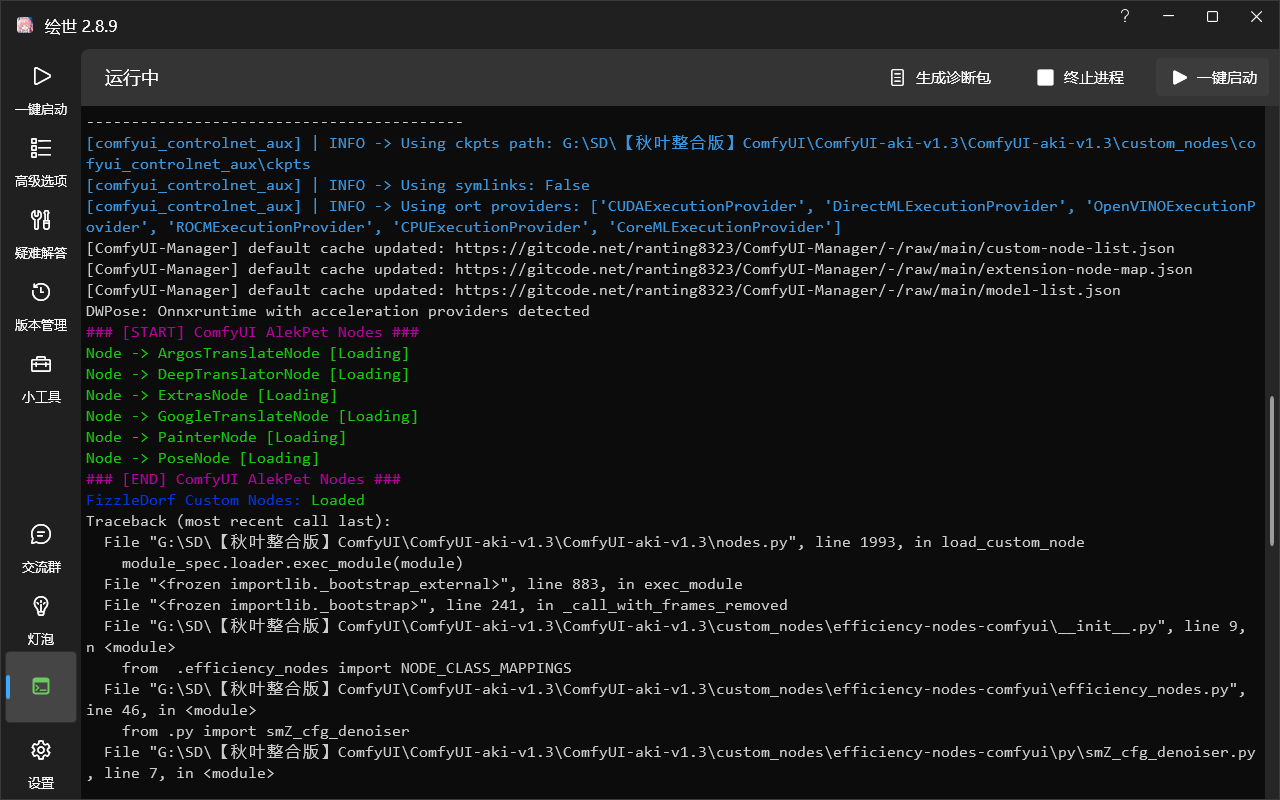Viewport: 1280px width, 800px height.
Task: Click the 运行中 status heading
Action: [132, 78]
